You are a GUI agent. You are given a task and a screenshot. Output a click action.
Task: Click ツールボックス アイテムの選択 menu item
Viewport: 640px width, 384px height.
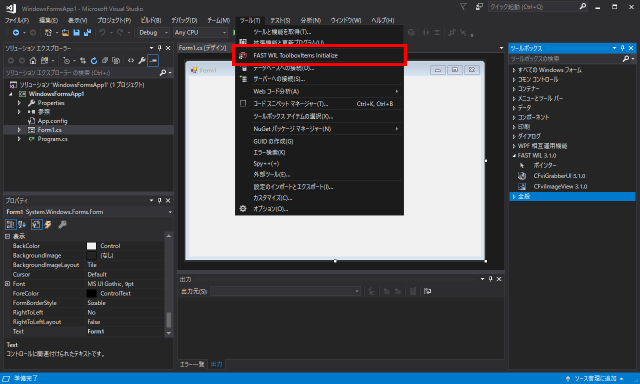320,116
